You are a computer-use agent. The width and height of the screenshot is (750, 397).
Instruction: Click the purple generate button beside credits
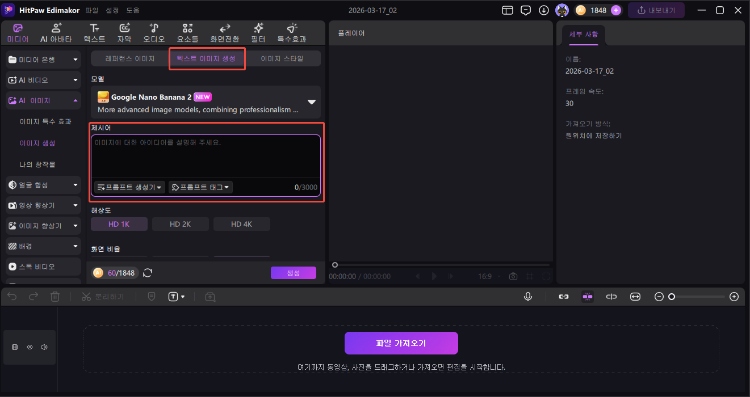pyautogui.click(x=293, y=273)
